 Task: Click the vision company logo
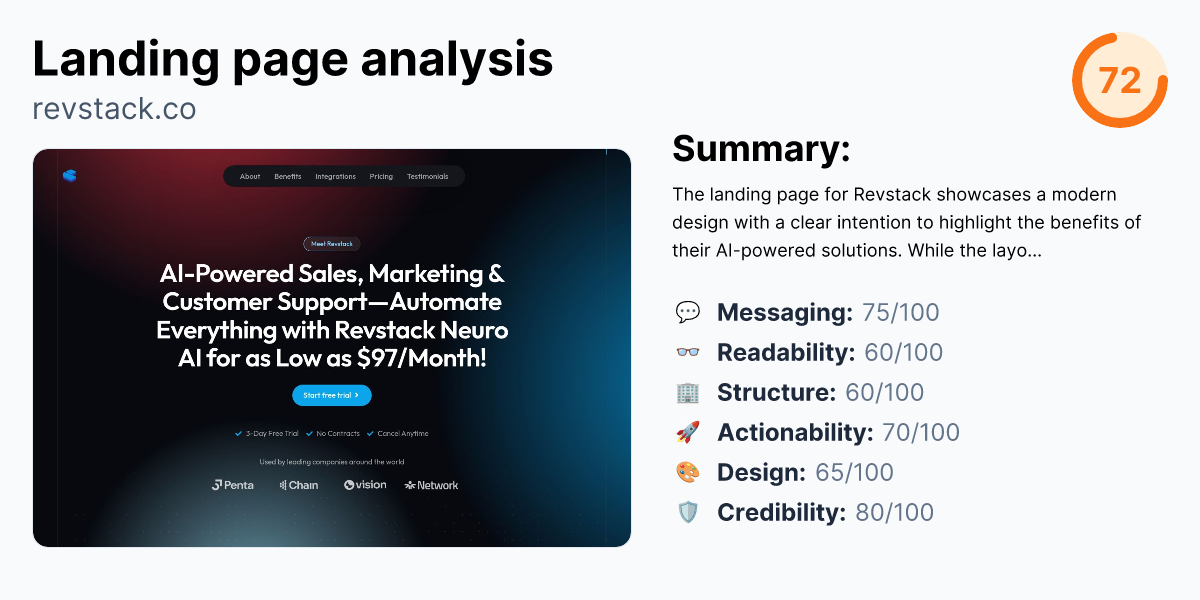364,484
